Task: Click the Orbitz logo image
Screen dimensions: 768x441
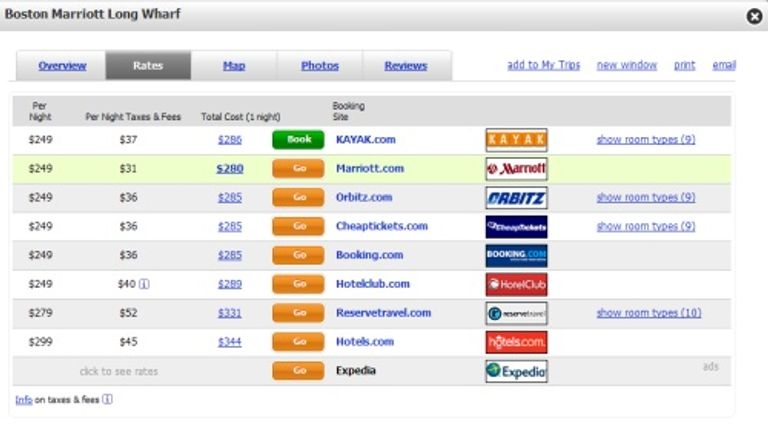Action: point(516,197)
